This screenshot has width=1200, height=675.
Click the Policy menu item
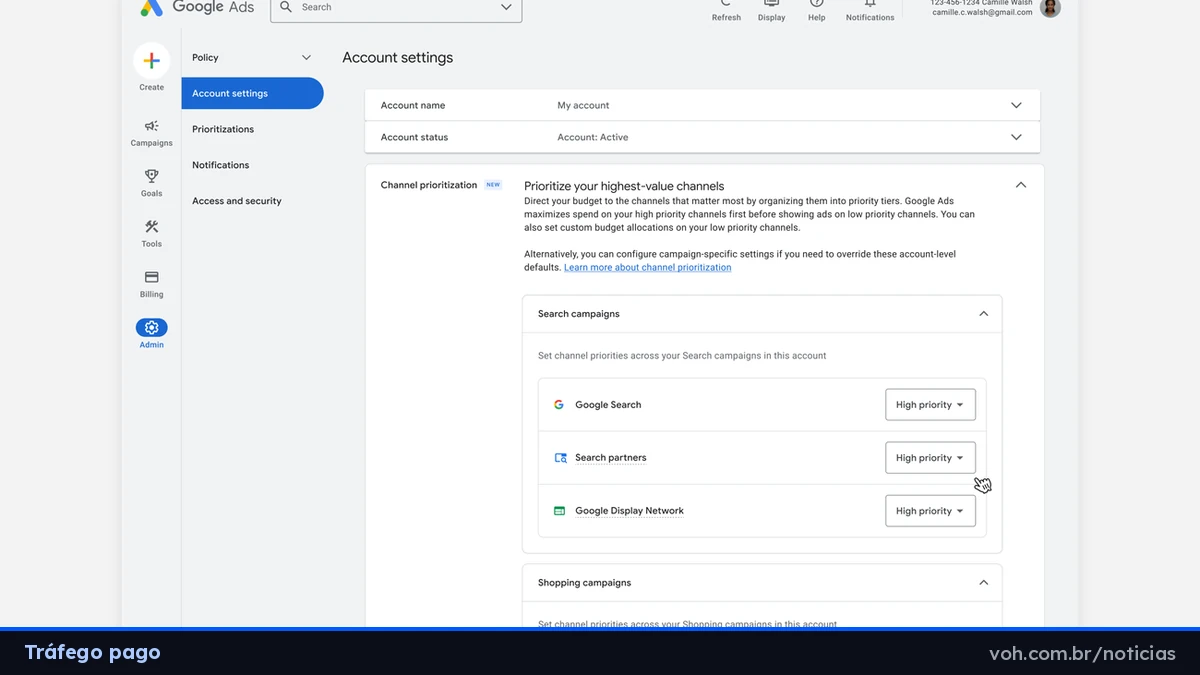coord(205,58)
